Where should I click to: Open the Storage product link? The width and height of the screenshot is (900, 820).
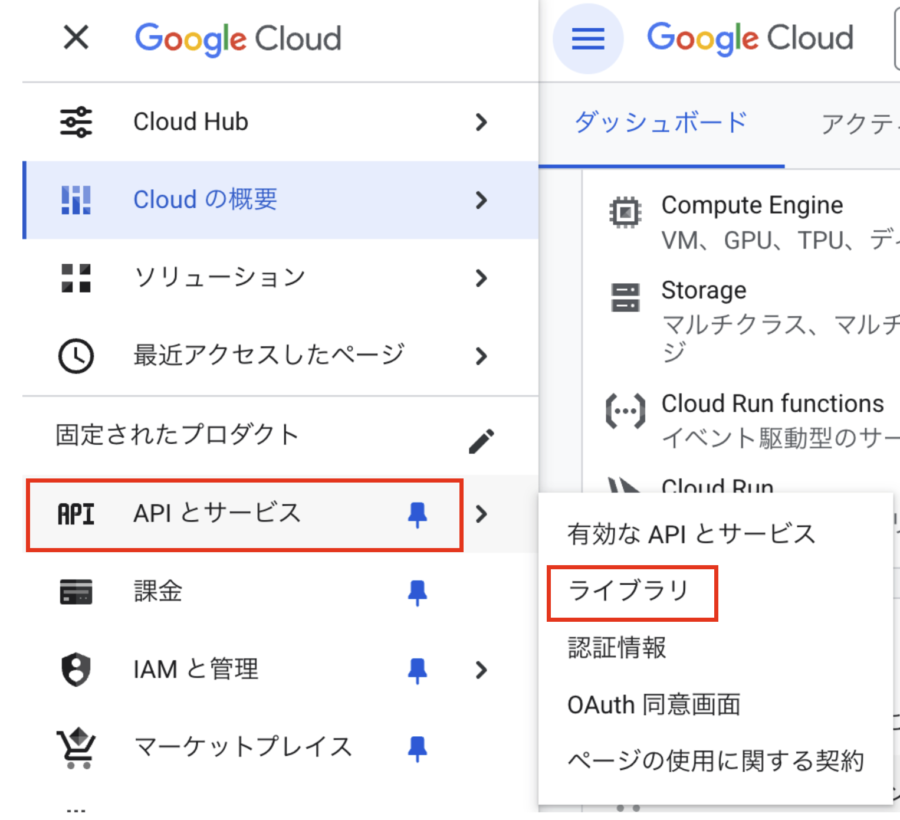click(703, 291)
